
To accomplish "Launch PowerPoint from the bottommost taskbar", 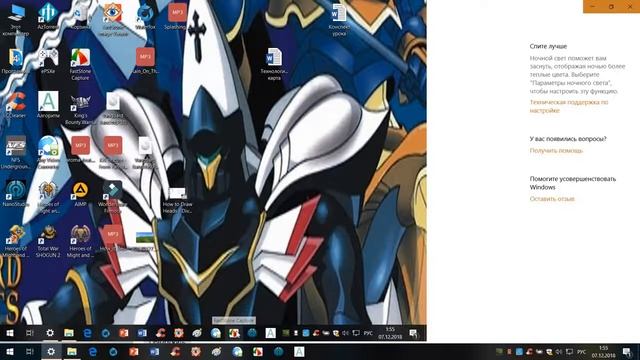I will pos(133,351).
